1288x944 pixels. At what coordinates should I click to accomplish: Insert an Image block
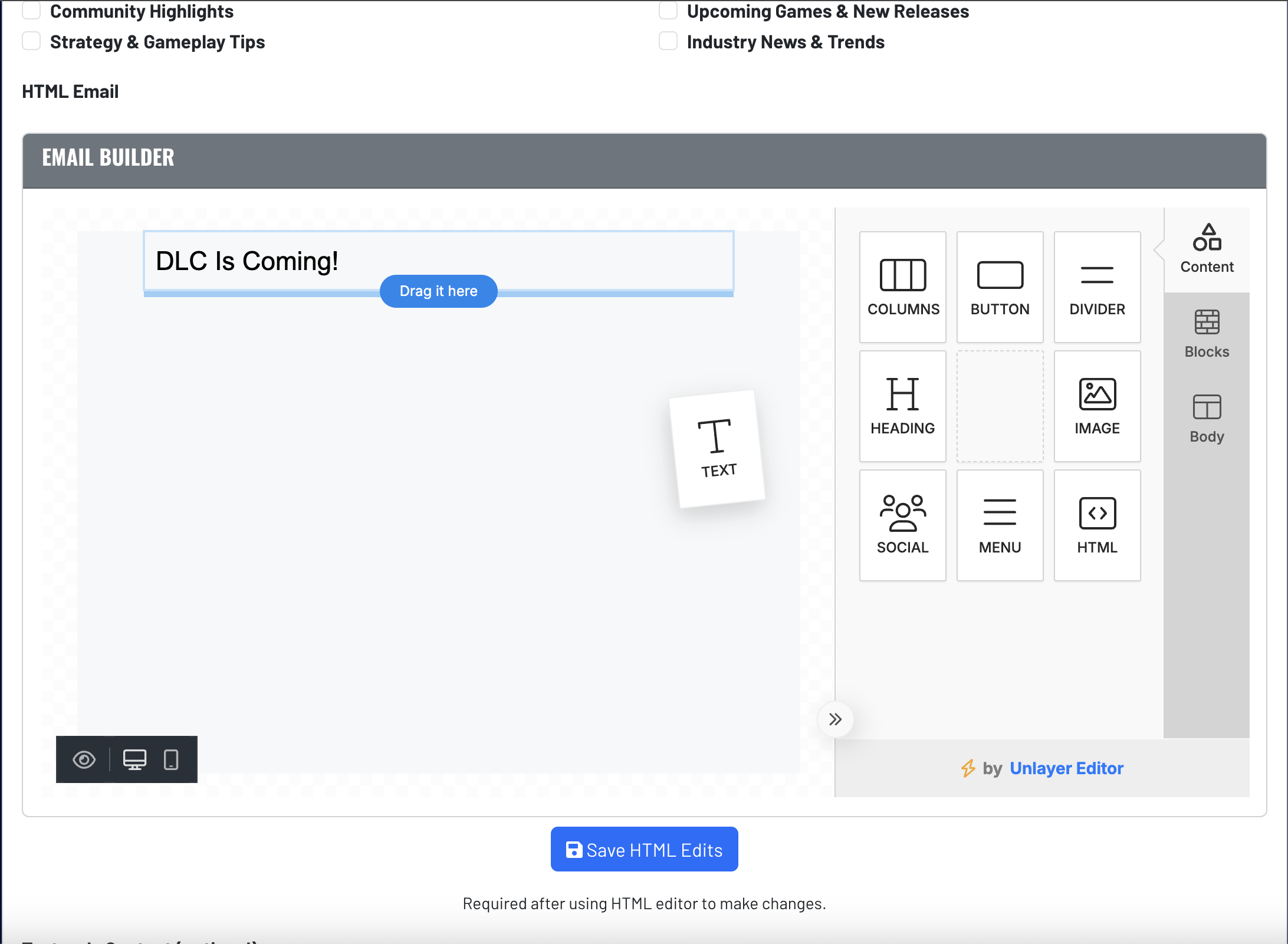[1097, 406]
